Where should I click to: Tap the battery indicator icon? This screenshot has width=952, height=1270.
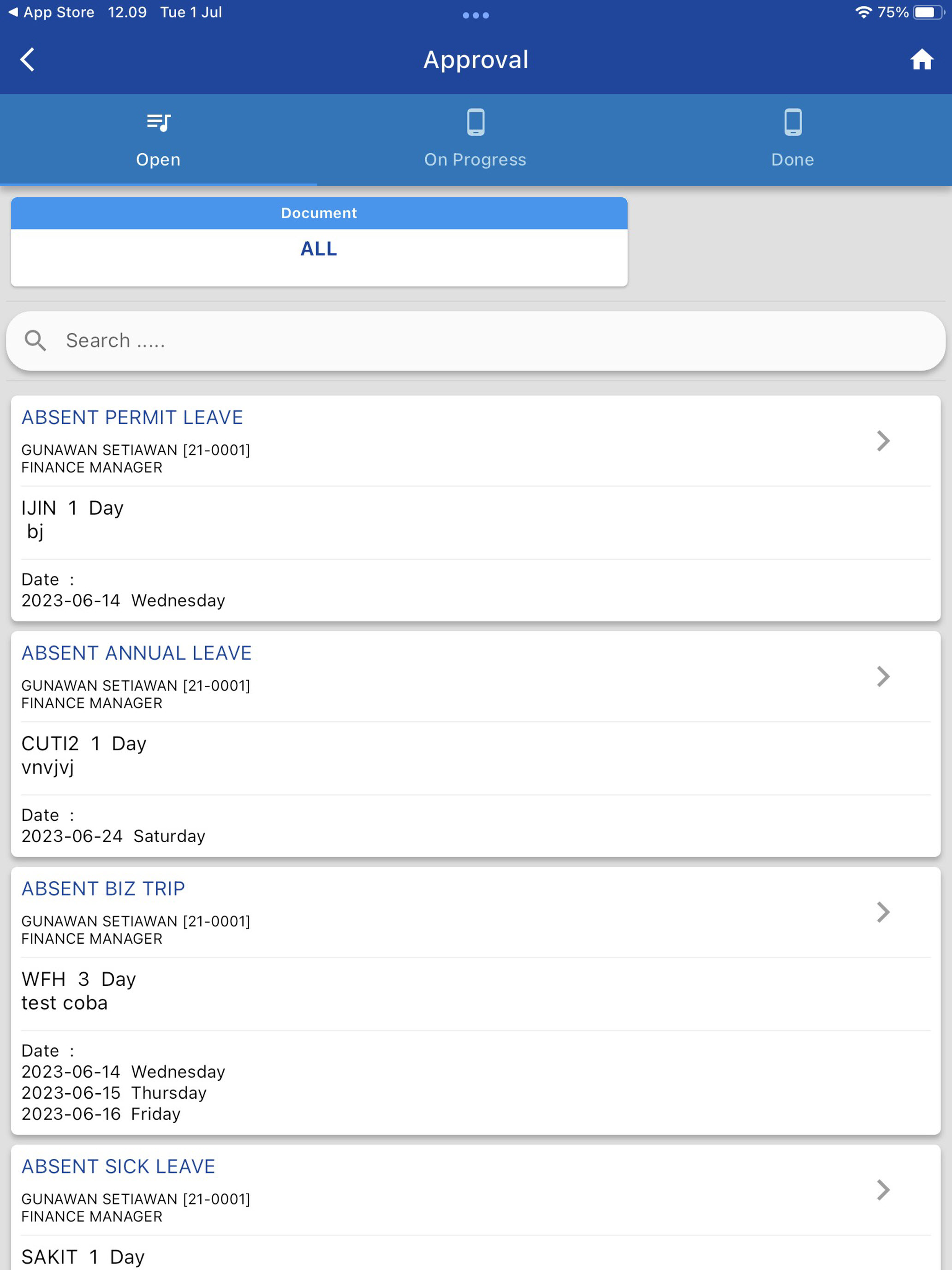[928, 12]
